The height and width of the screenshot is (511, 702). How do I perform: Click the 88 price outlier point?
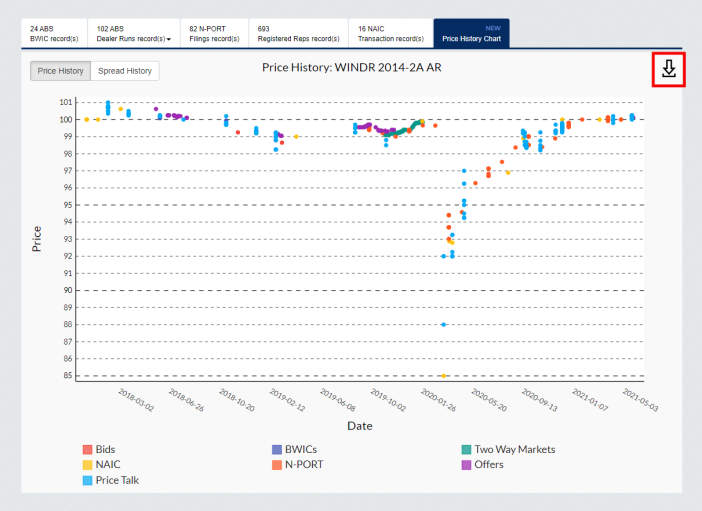click(x=443, y=324)
